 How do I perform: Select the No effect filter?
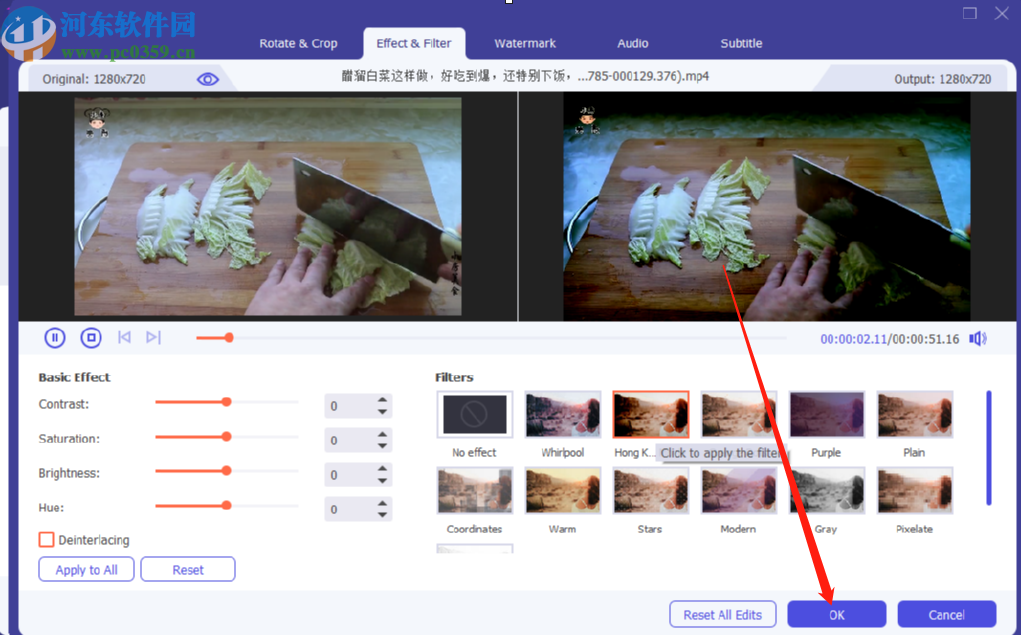[474, 414]
